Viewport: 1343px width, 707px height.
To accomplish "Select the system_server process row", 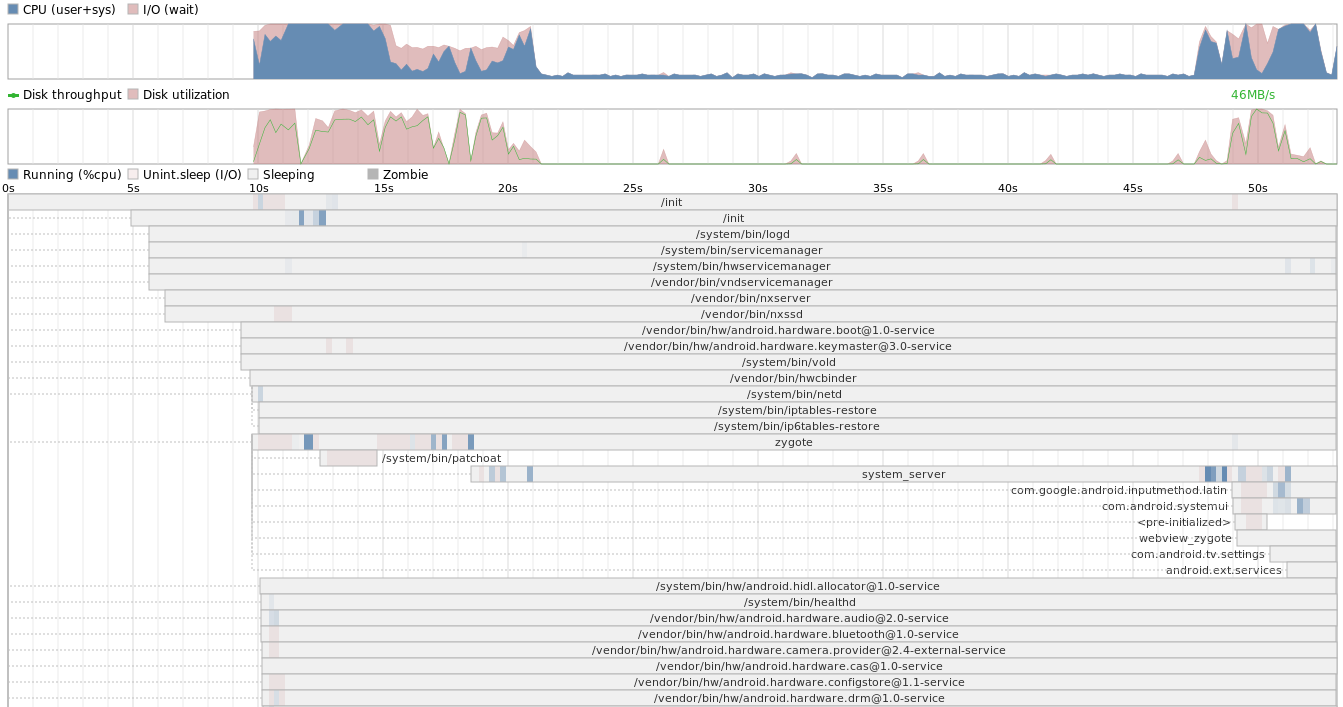I will point(903,474).
